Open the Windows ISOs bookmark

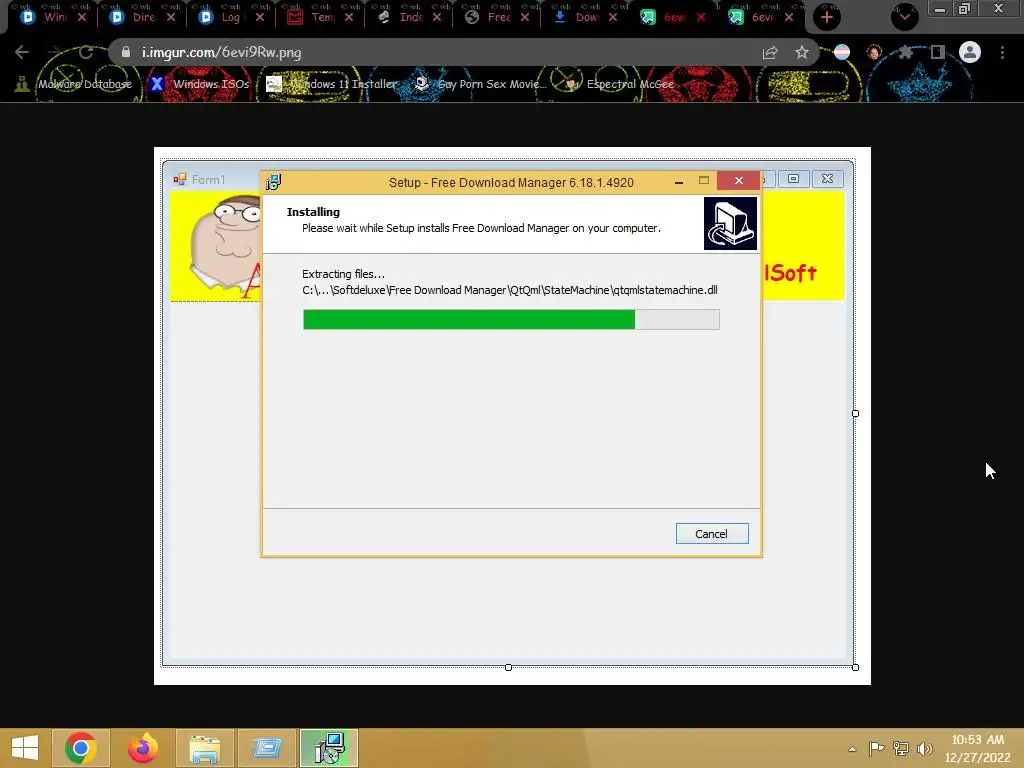point(200,84)
